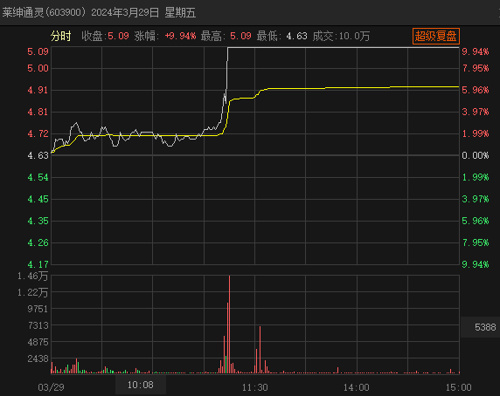Click the 4.72 price axis label
The width and height of the screenshot is (500, 396).
tap(38, 134)
